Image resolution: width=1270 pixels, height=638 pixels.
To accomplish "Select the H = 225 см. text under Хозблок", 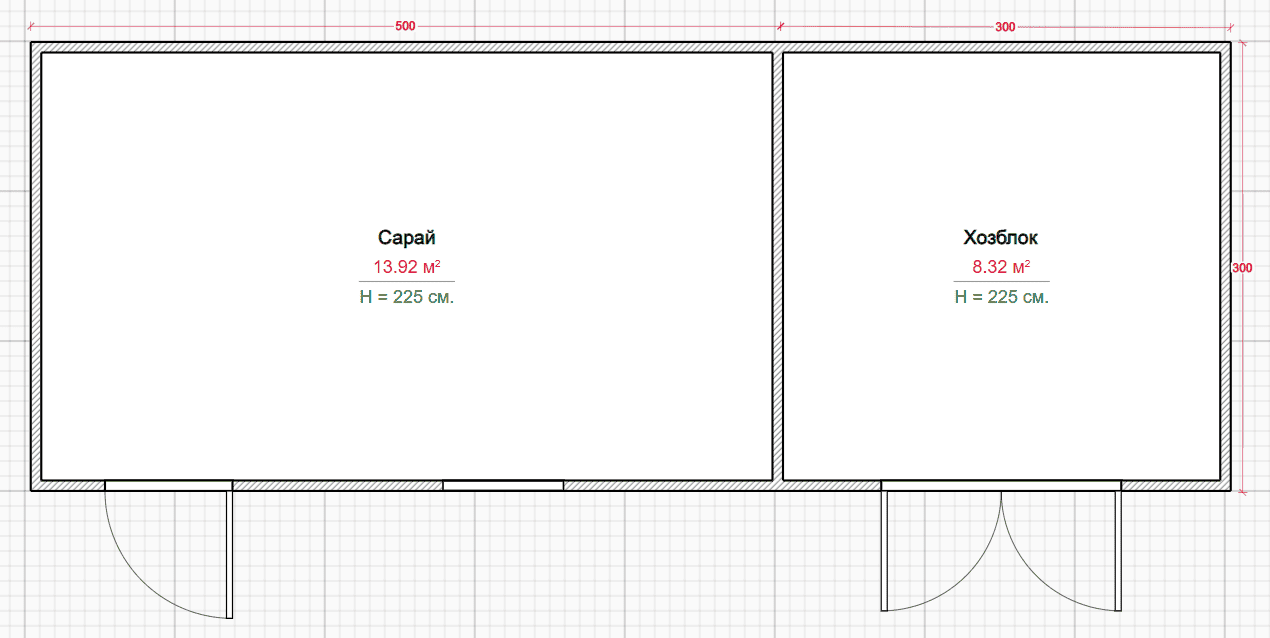I will point(1002,297).
